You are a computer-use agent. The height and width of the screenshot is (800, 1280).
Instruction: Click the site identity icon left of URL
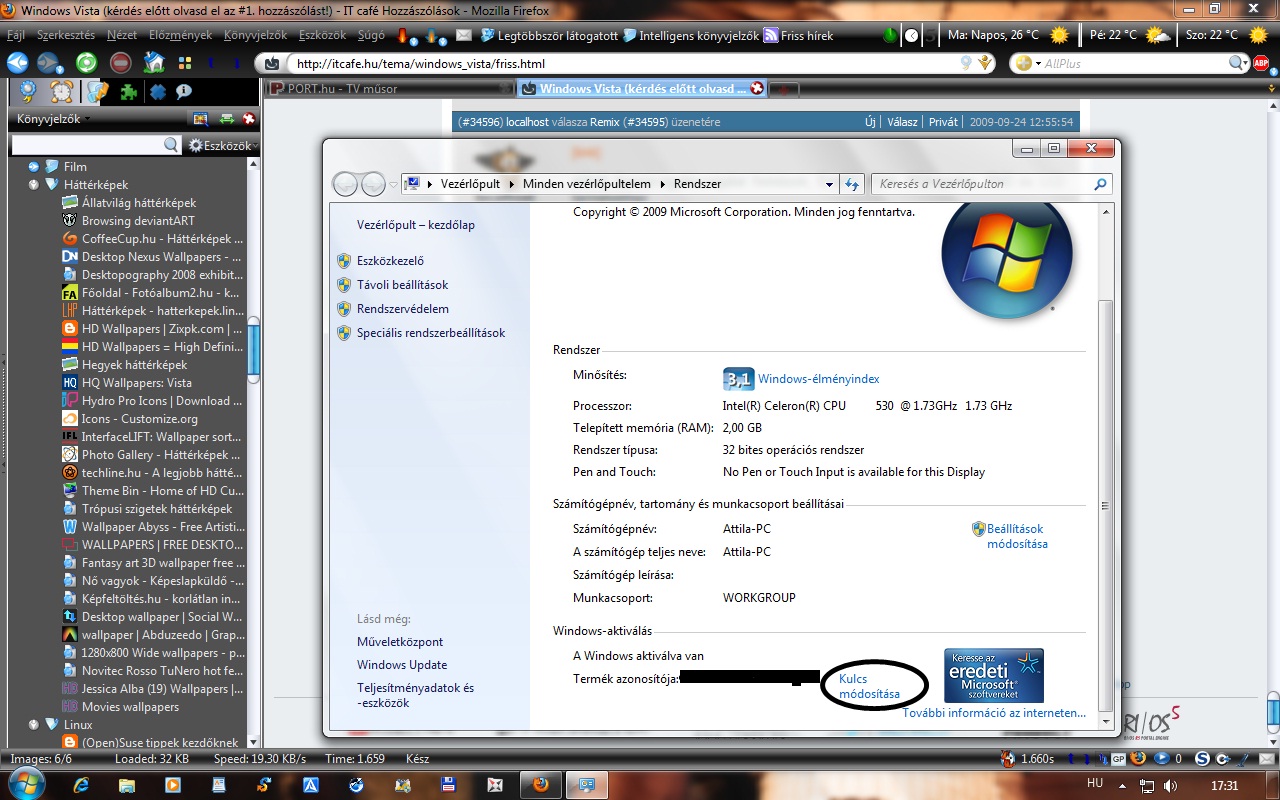[x=273, y=64]
